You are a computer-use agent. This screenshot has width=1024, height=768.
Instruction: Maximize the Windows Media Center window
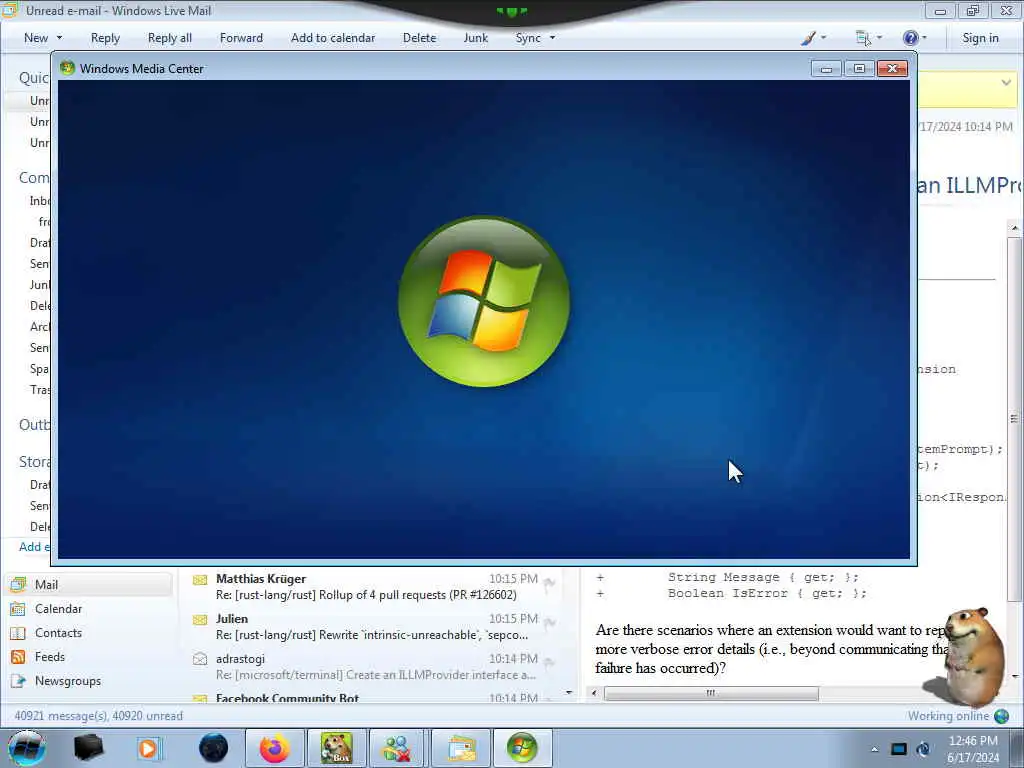click(x=859, y=69)
